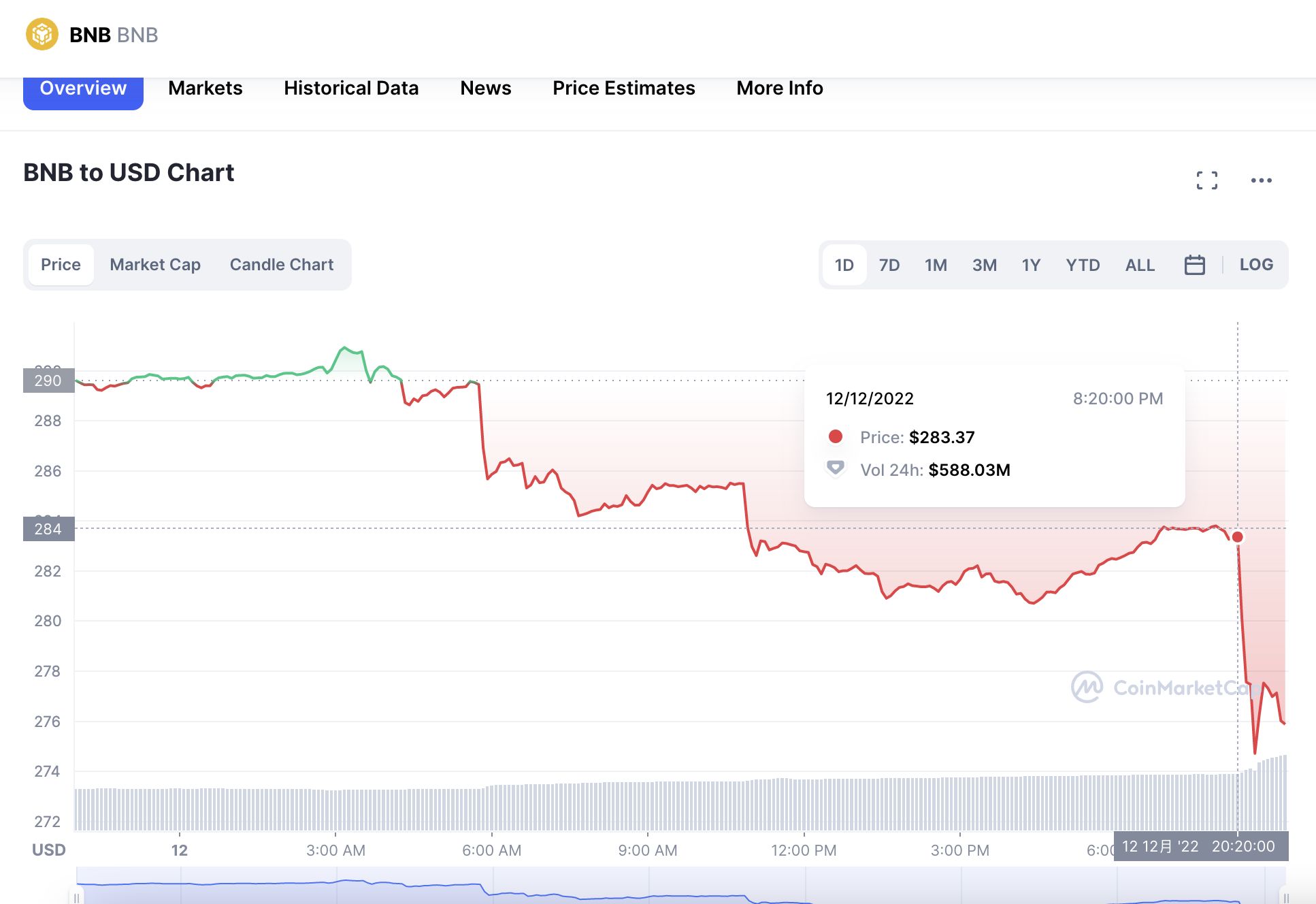Open the calendar date range picker
Viewport: 1316px width, 904px height.
pos(1194,265)
